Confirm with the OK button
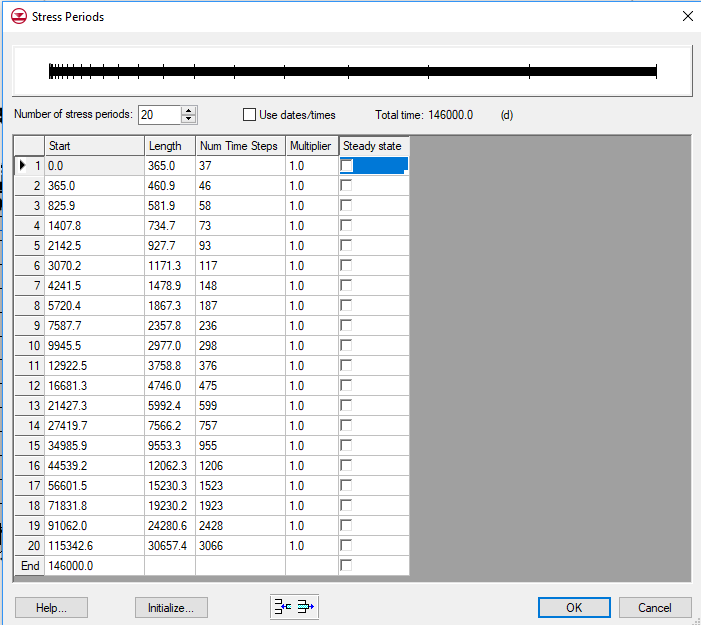Image resolution: width=701 pixels, height=625 pixels. (574, 608)
